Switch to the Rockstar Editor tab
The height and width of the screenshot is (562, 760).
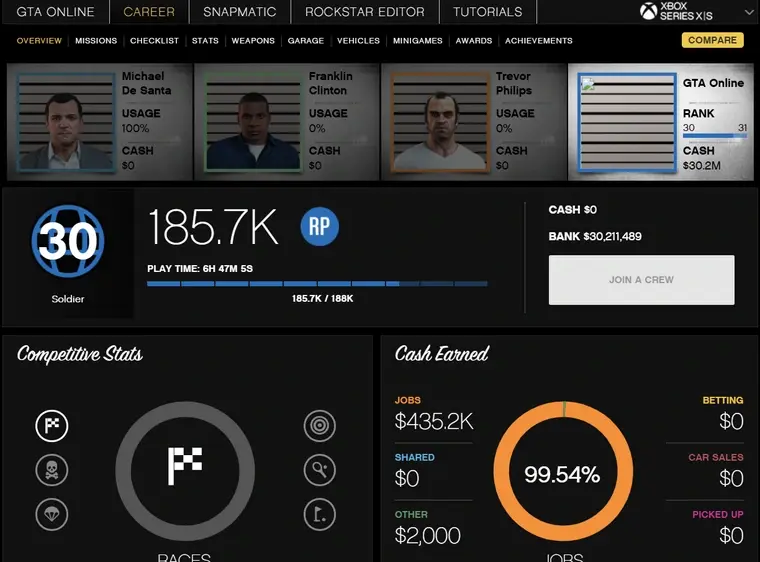tap(364, 12)
